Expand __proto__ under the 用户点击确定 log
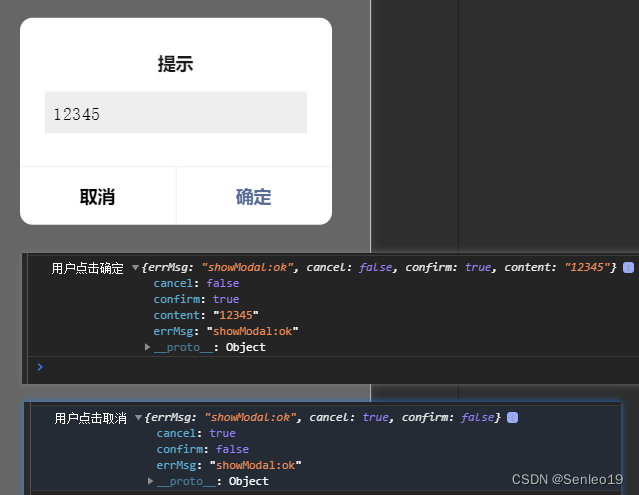This screenshot has width=639, height=495. [148, 347]
